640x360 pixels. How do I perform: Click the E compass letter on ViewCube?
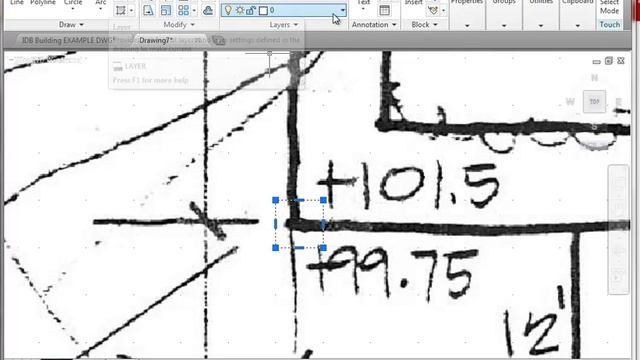click(619, 102)
